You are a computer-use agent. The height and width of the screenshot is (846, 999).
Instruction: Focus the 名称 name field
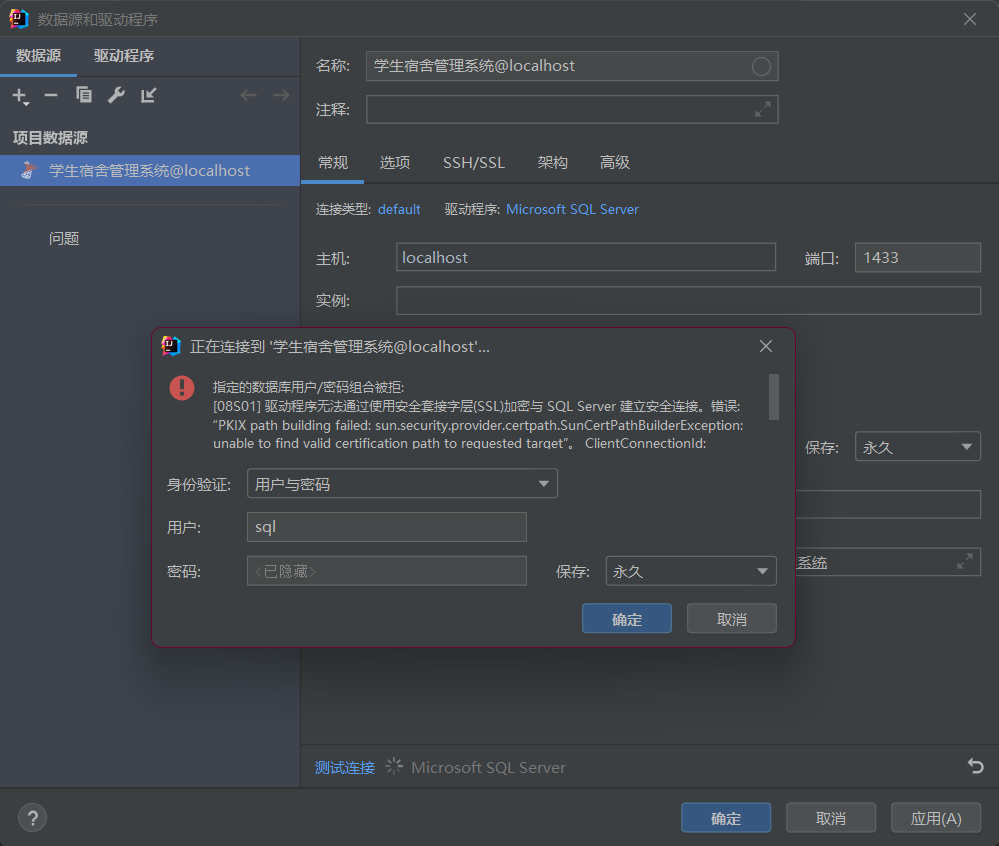tap(572, 66)
